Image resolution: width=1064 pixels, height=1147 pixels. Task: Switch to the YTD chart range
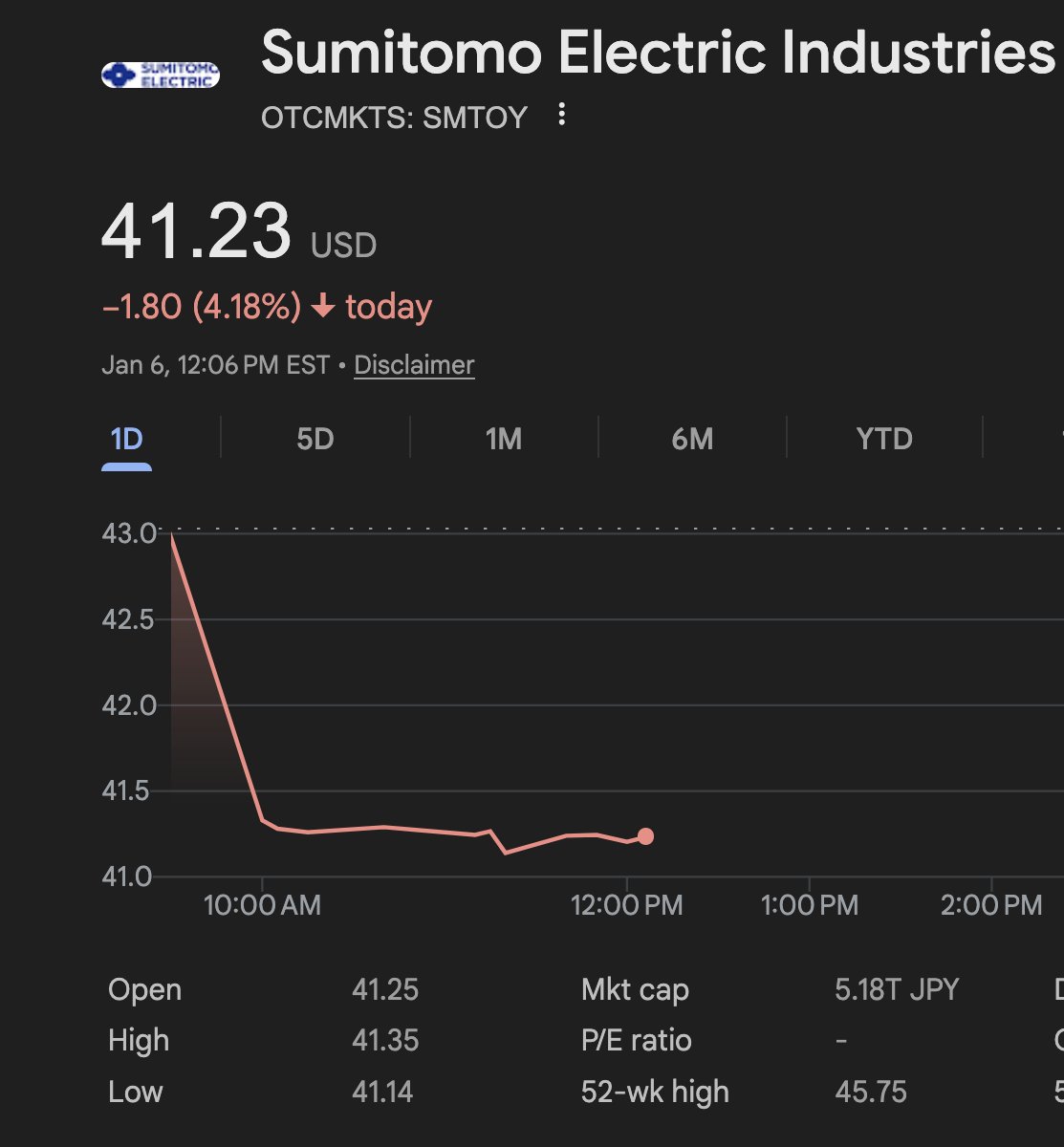pos(884,439)
